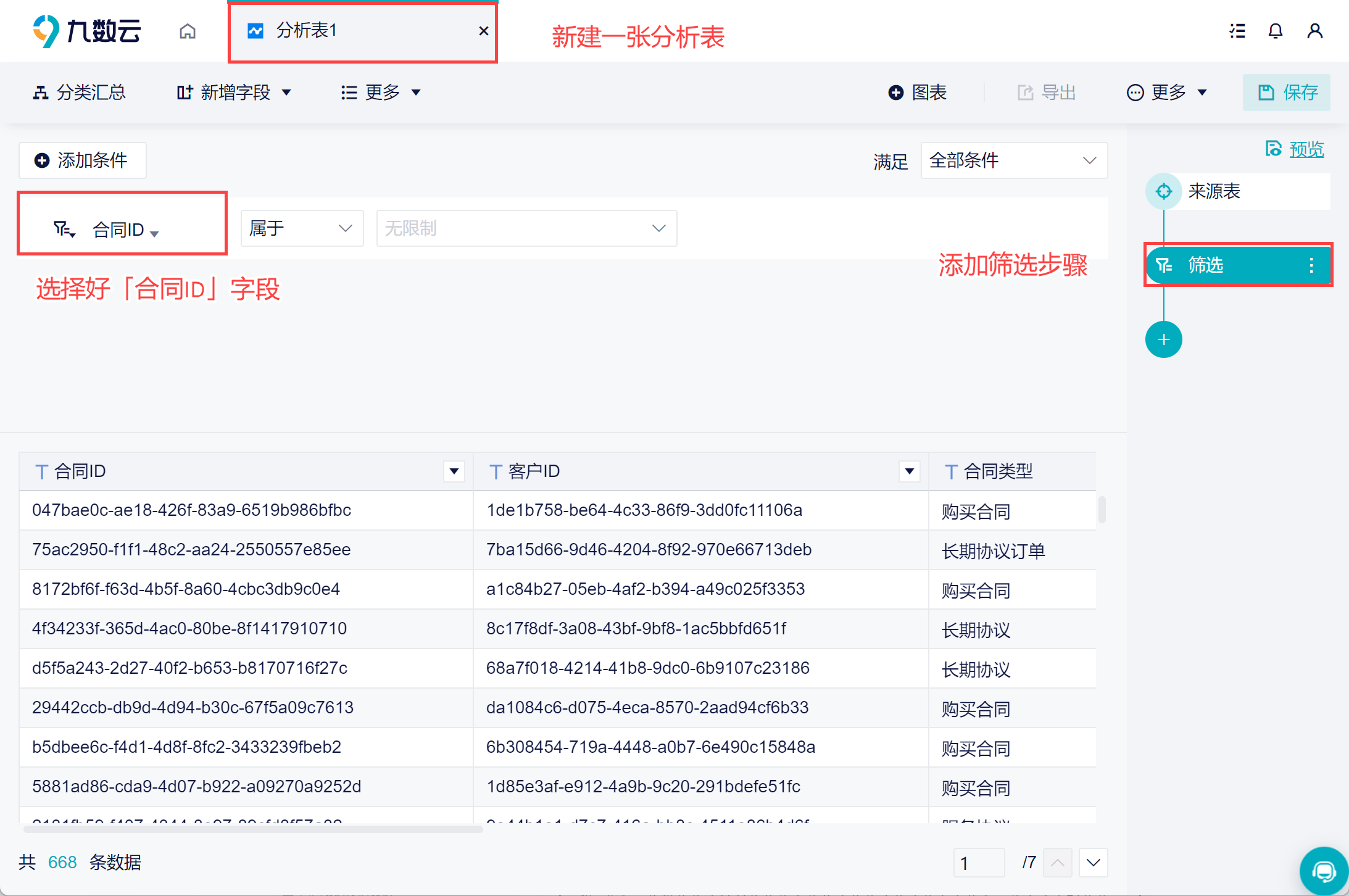Open the notifications bell
Screen dimensions: 1349x896
pyautogui.click(x=1276, y=31)
